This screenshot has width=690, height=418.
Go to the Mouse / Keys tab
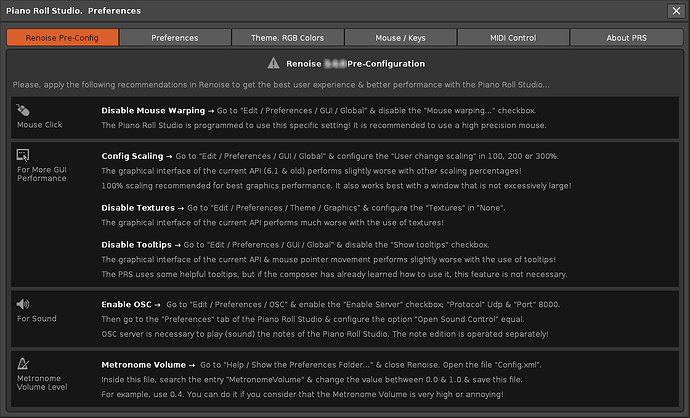[400, 37]
